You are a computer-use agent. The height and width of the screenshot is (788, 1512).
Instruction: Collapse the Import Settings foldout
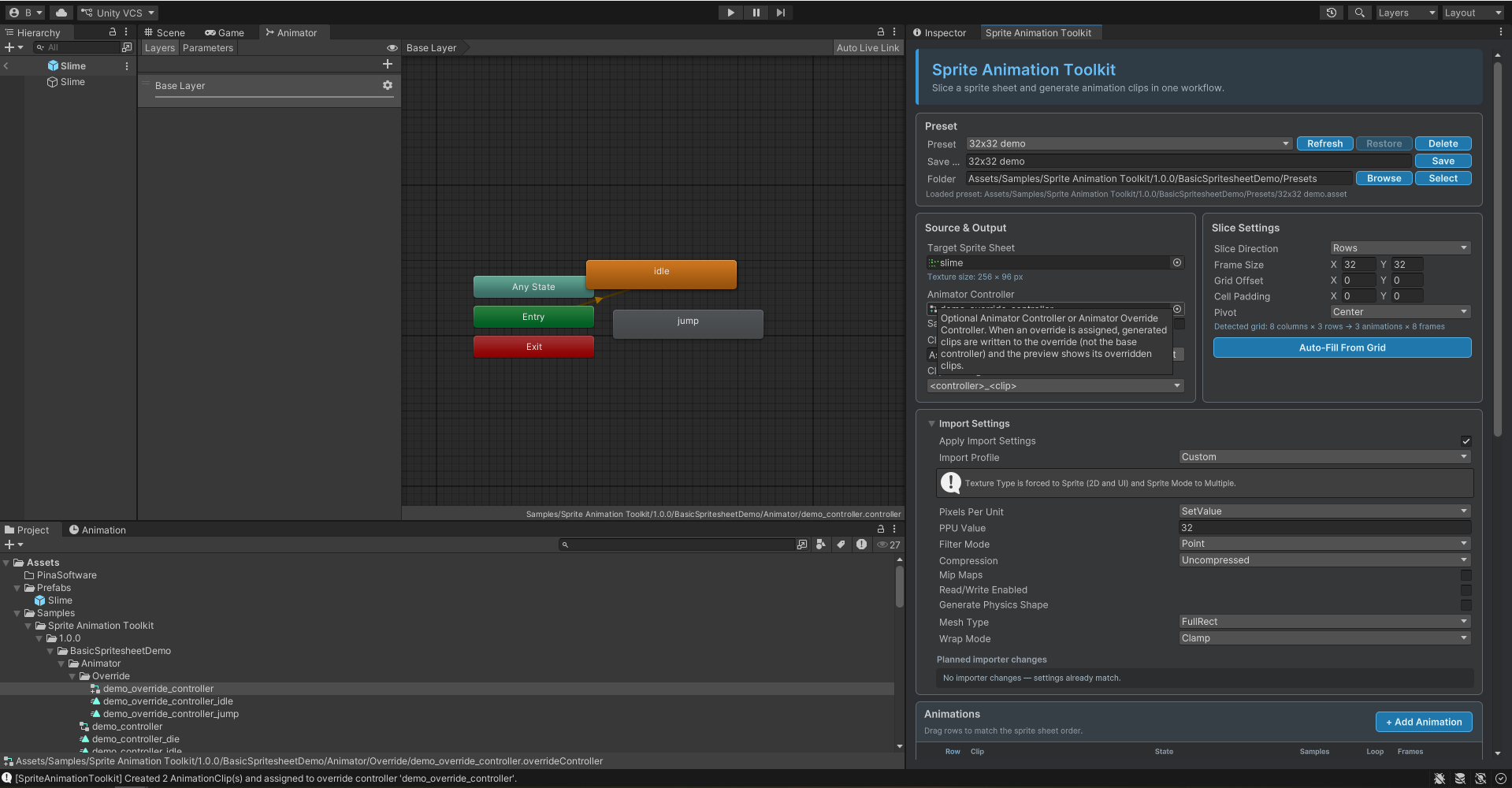click(x=931, y=424)
